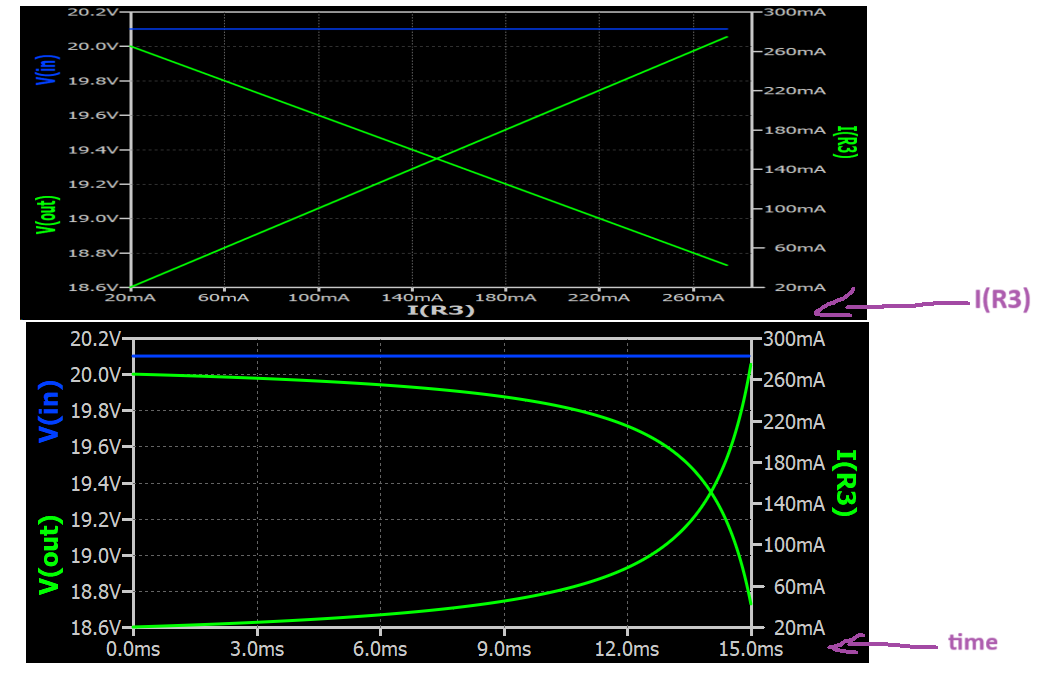Click the 12.0ms tick on the time axis
The image size is (1053, 680).
pyautogui.click(x=627, y=649)
